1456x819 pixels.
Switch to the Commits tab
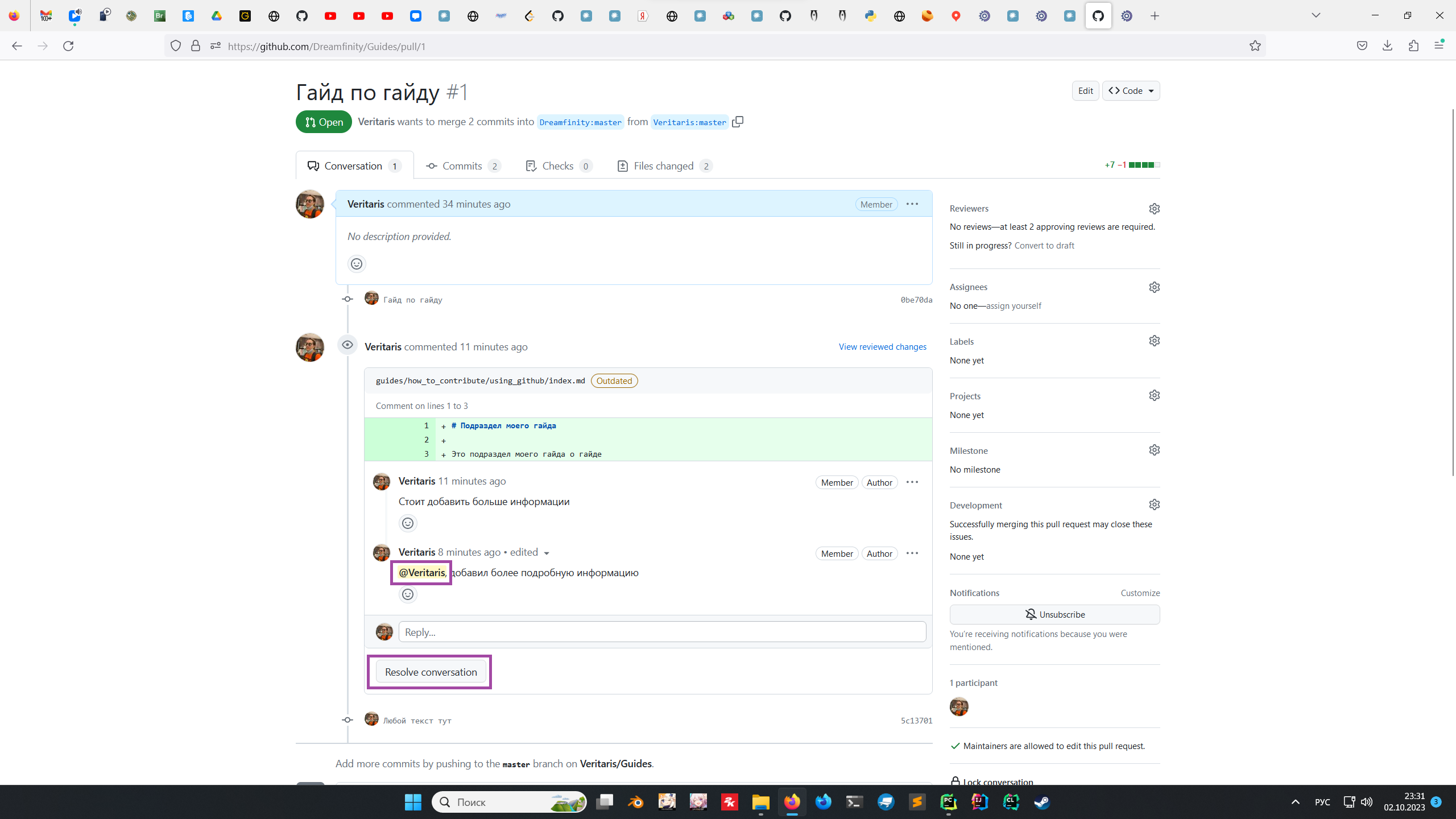(x=462, y=166)
